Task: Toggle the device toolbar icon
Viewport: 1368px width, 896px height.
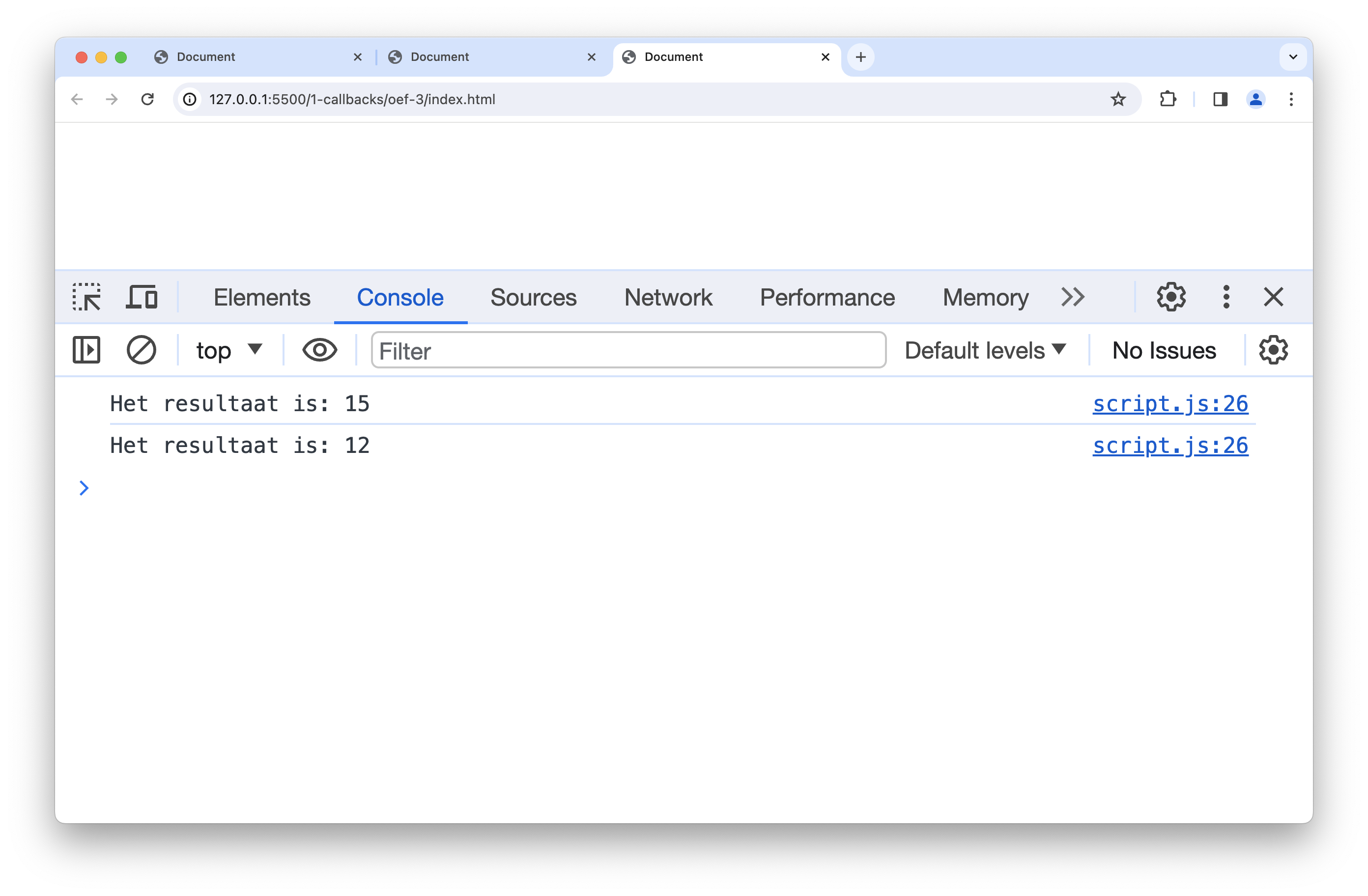Action: coord(142,297)
